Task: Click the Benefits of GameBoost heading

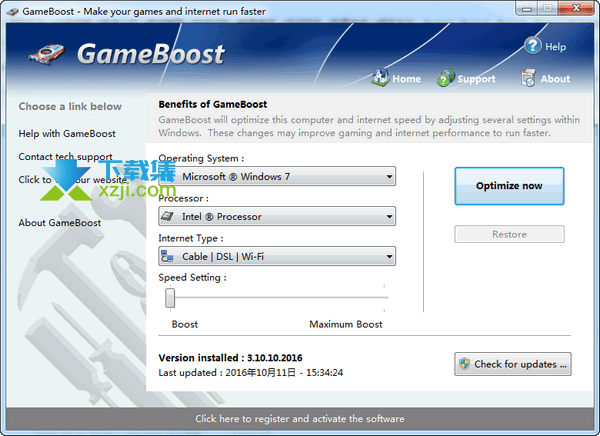Action: [x=213, y=105]
